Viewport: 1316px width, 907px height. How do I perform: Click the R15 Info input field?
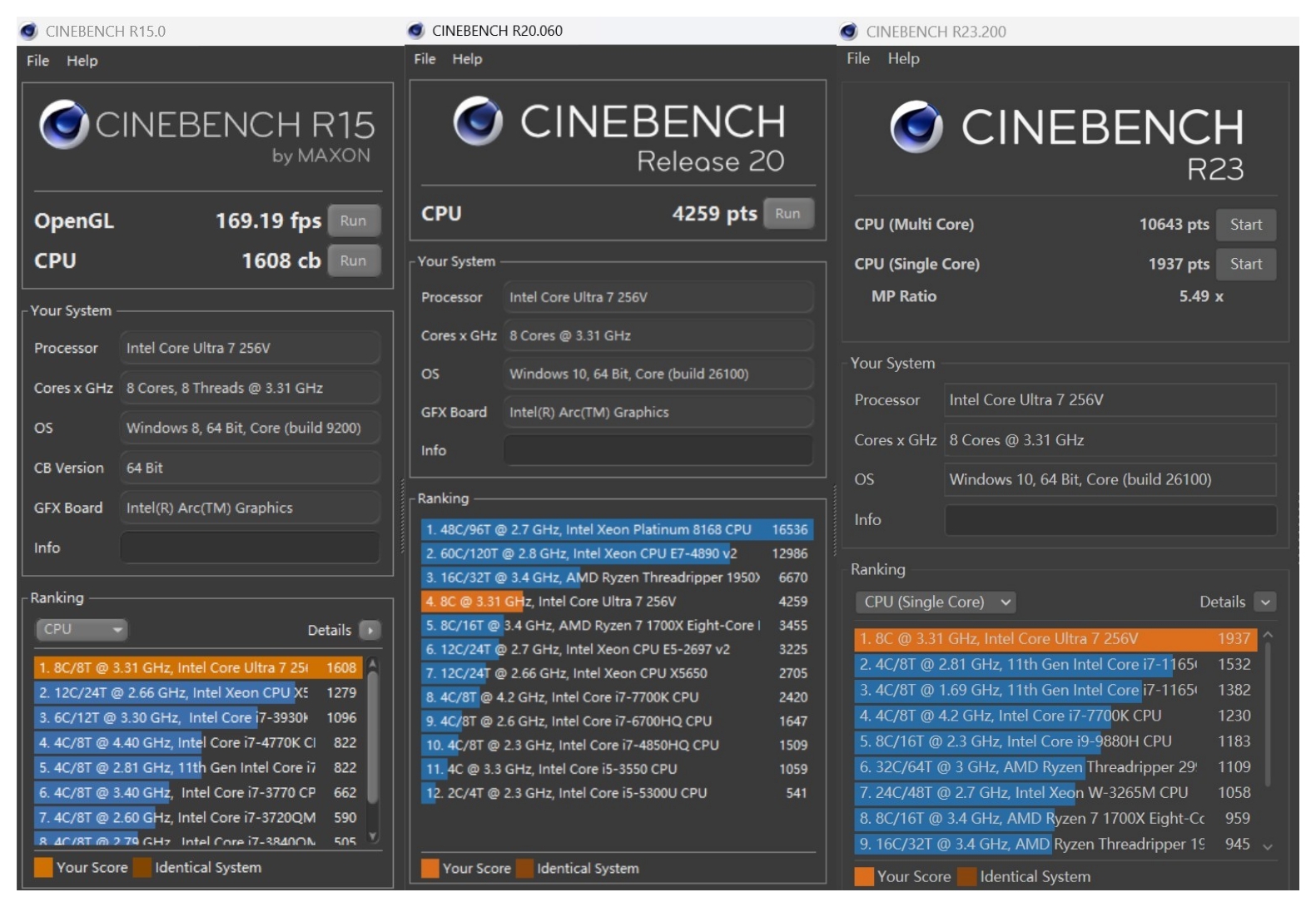point(250,548)
